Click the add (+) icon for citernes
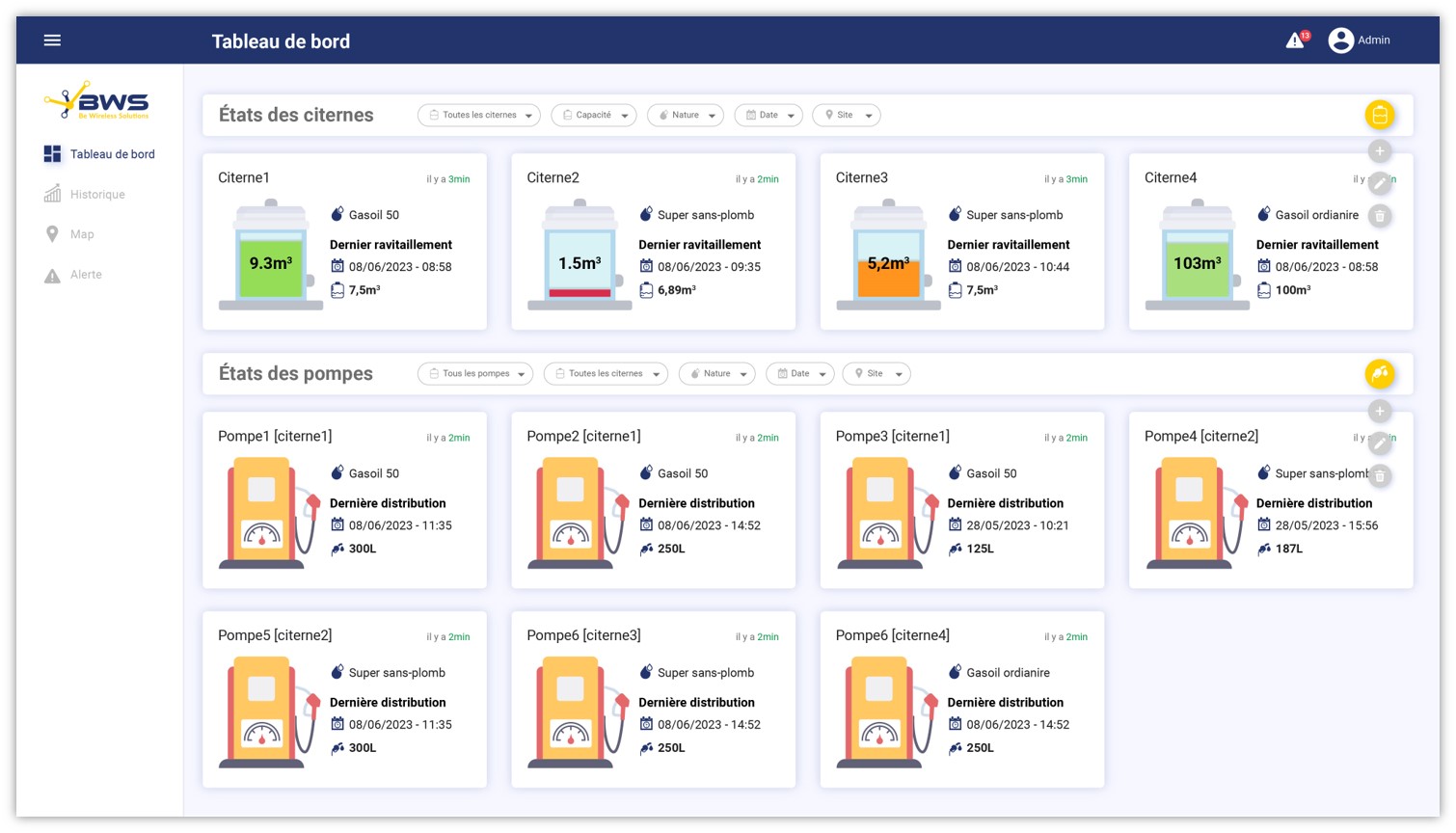The image size is (1456, 833). pyautogui.click(x=1380, y=150)
